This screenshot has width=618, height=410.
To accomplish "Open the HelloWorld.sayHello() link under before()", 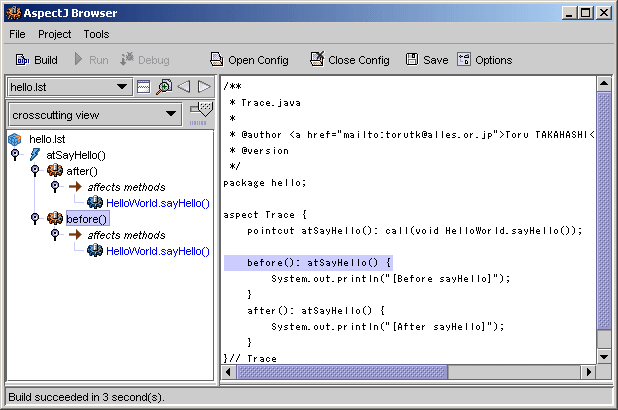I will 158,251.
